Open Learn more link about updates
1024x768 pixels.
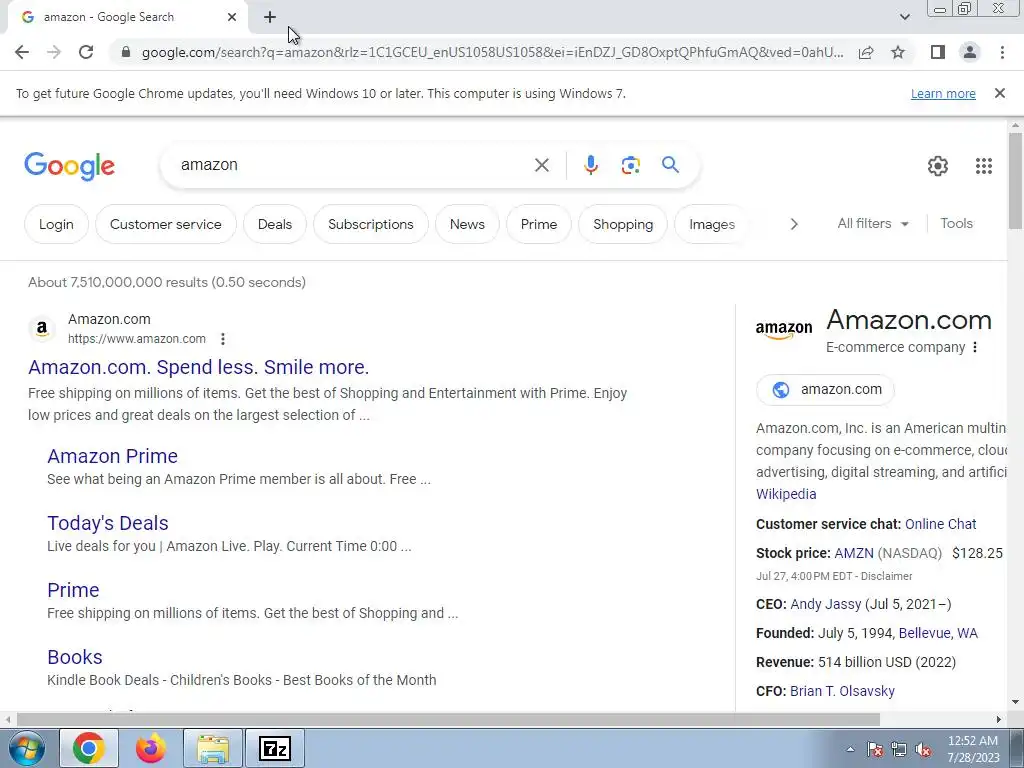coord(943,93)
